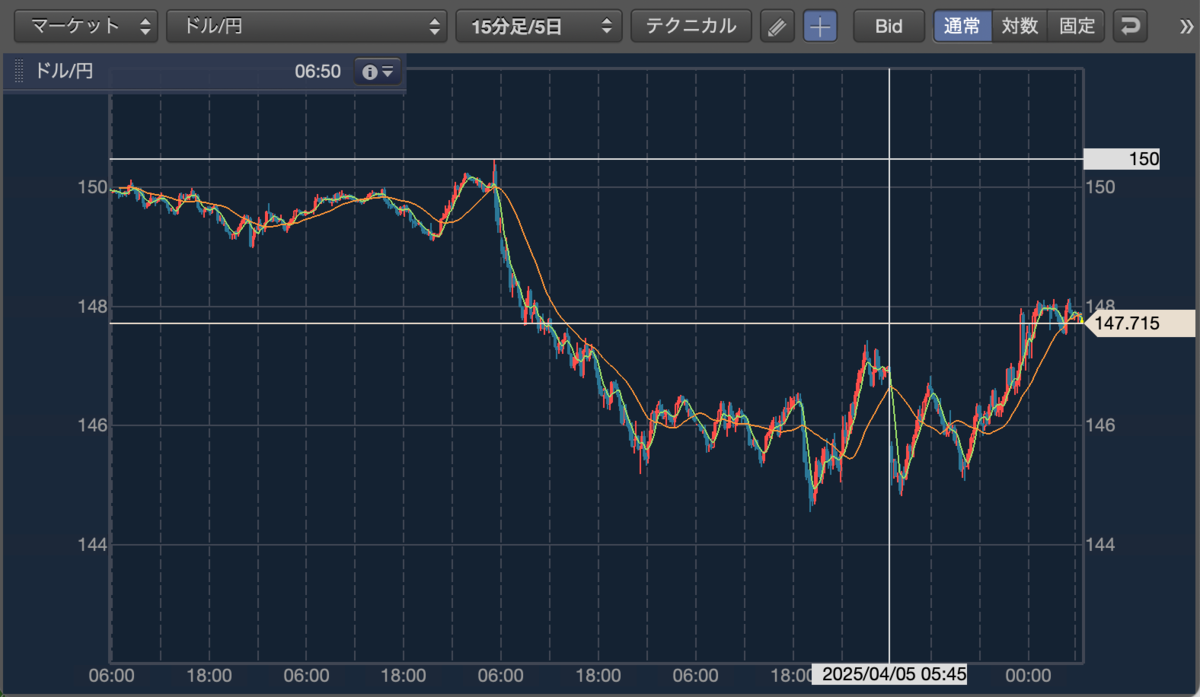Open the ドル/円 currency pair dropdown
Image resolution: width=1200 pixels, height=697 pixels.
pos(306,26)
